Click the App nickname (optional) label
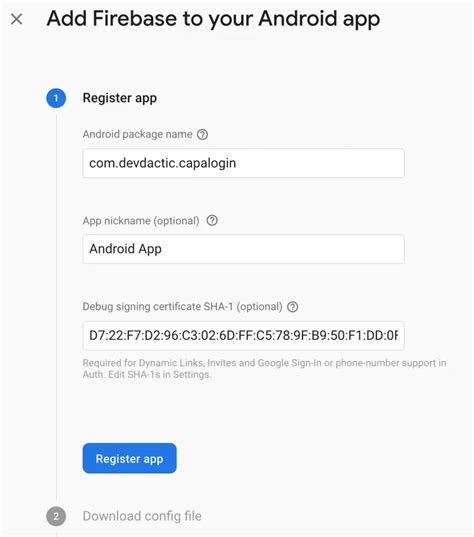Image resolution: width=474 pixels, height=537 pixels. pyautogui.click(x=141, y=221)
